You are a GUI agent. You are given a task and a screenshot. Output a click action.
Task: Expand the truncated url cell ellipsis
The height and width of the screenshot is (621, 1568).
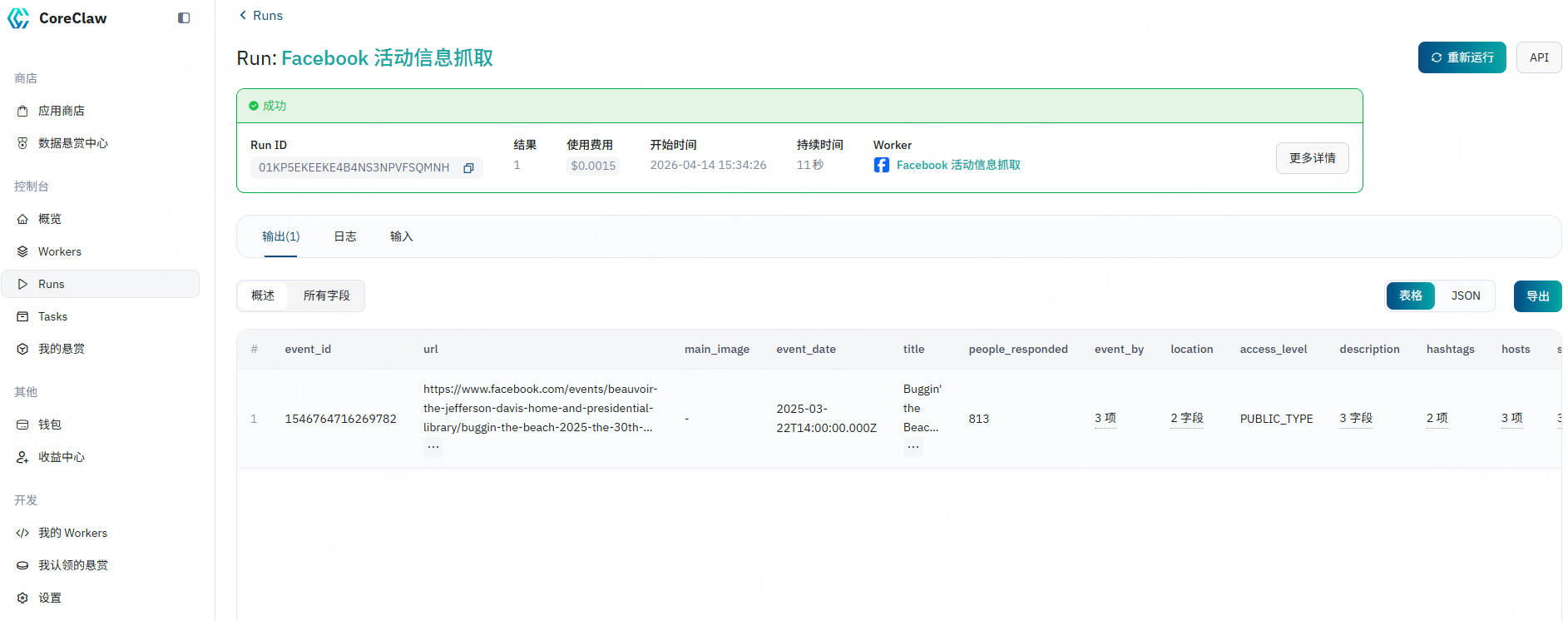click(433, 447)
